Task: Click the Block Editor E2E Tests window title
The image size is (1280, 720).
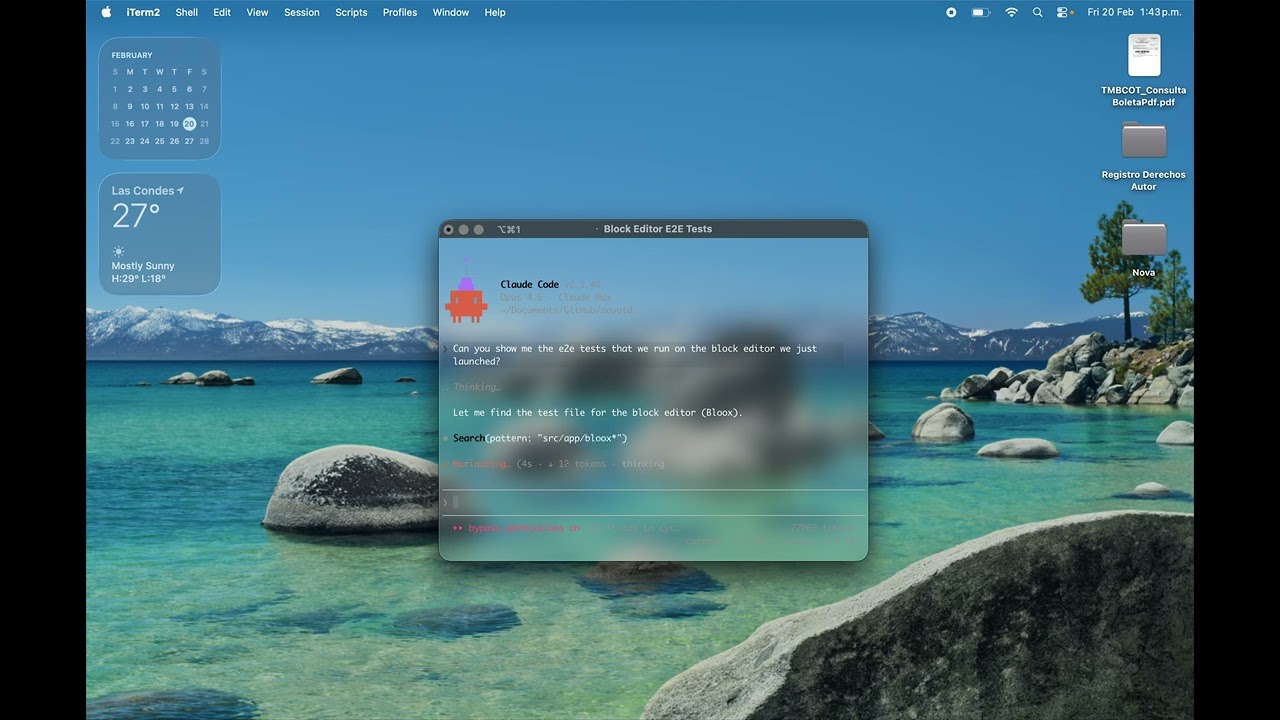Action: (x=658, y=229)
